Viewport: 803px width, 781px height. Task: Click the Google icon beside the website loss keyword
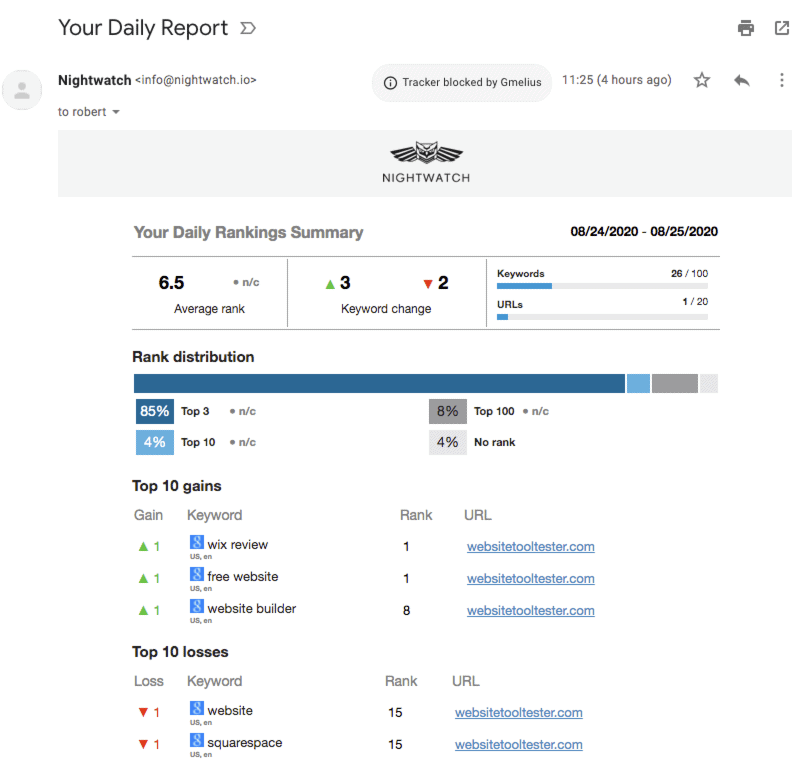tap(197, 708)
